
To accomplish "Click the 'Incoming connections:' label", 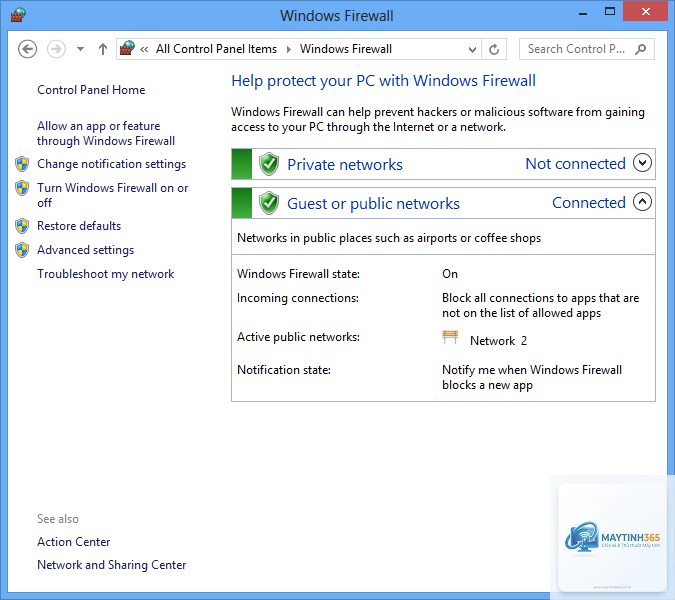I will click(298, 298).
